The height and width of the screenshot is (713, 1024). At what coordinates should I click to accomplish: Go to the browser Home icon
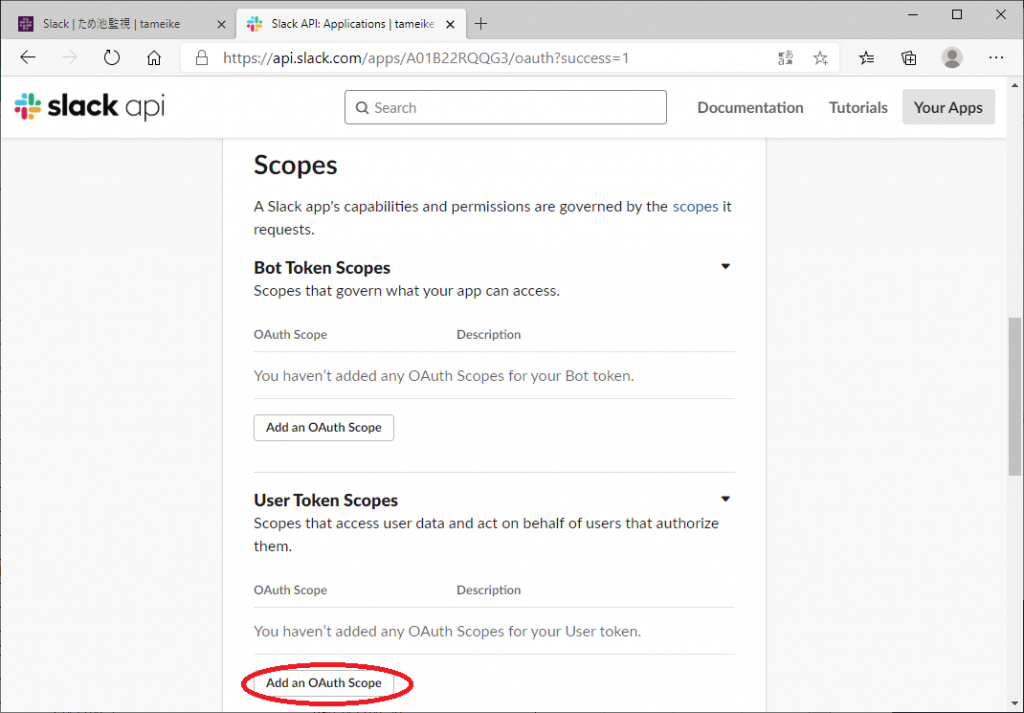coord(154,58)
